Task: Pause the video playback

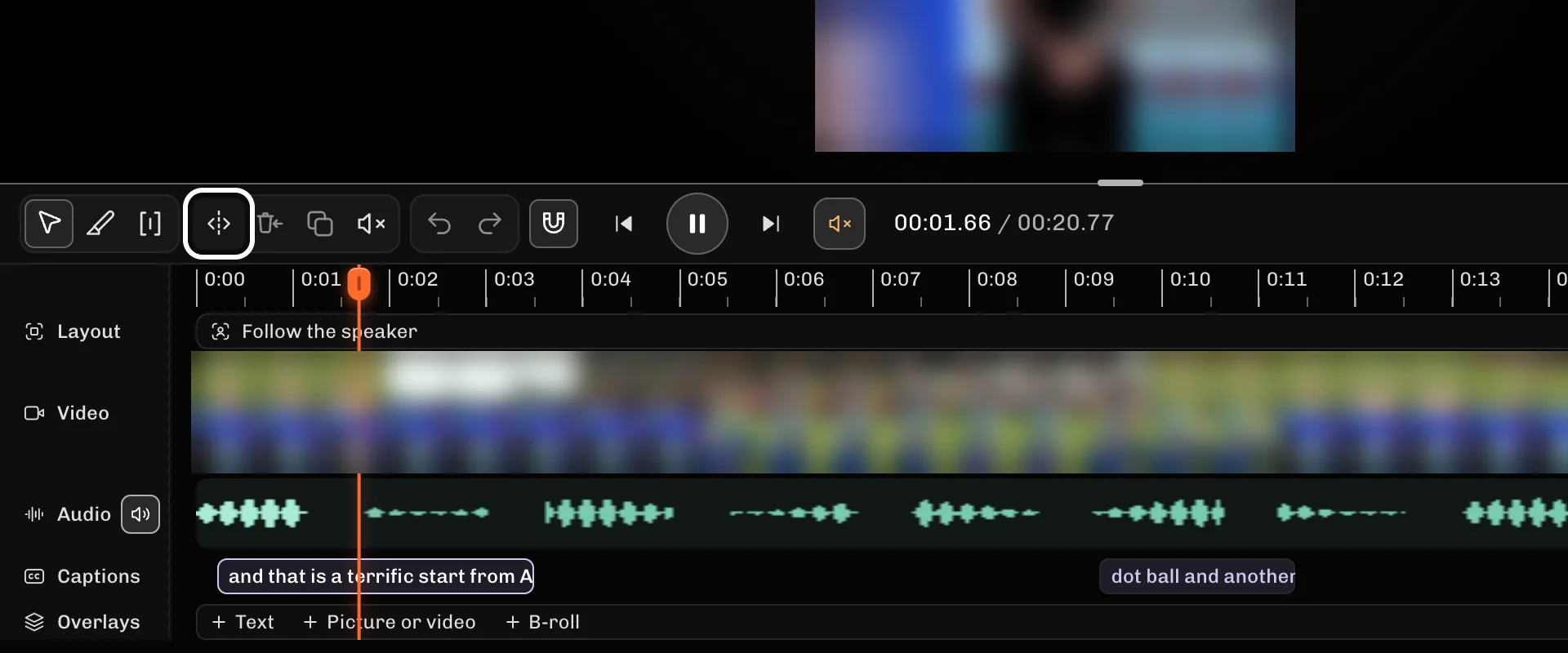Action: (697, 224)
